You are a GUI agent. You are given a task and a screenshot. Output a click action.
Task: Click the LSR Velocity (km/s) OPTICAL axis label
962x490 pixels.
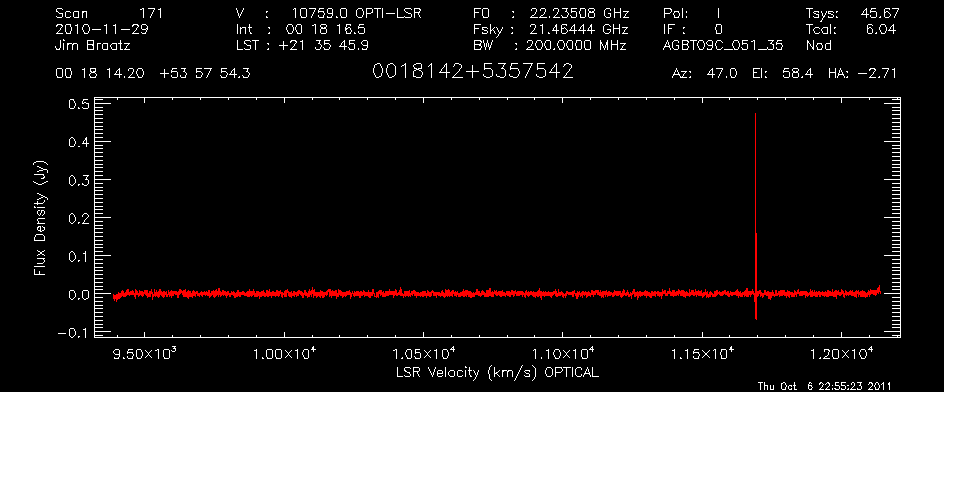click(498, 372)
